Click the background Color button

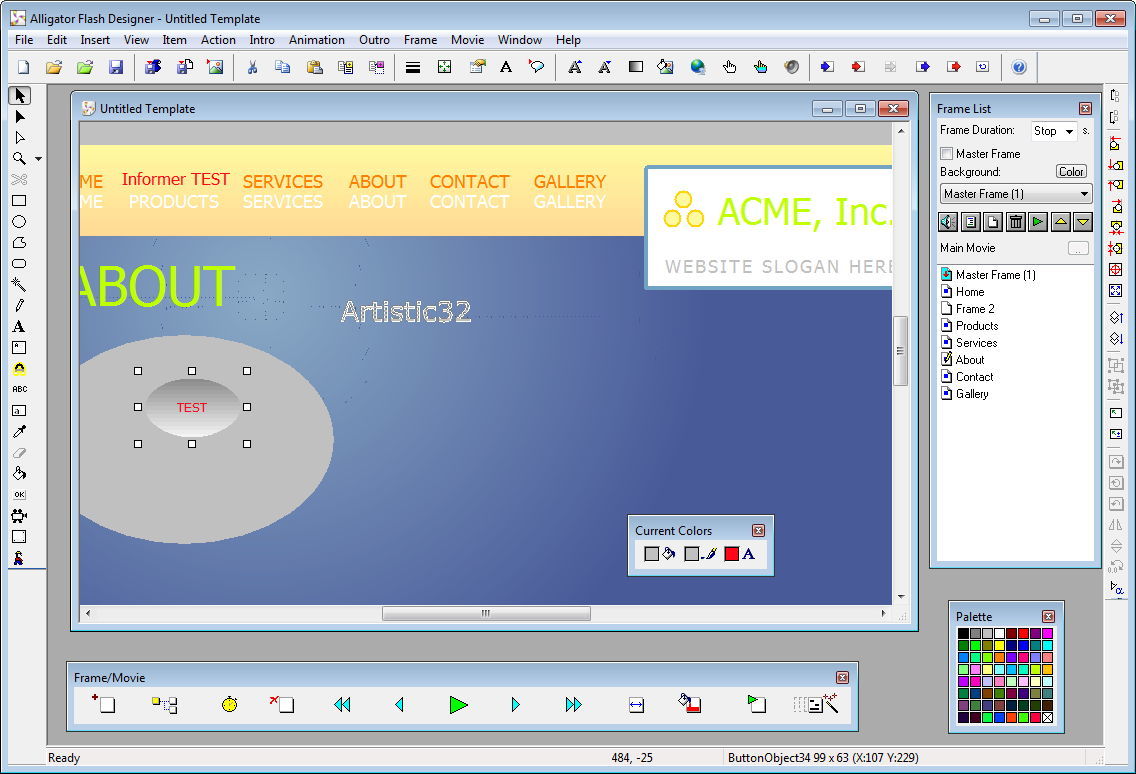[x=1070, y=171]
